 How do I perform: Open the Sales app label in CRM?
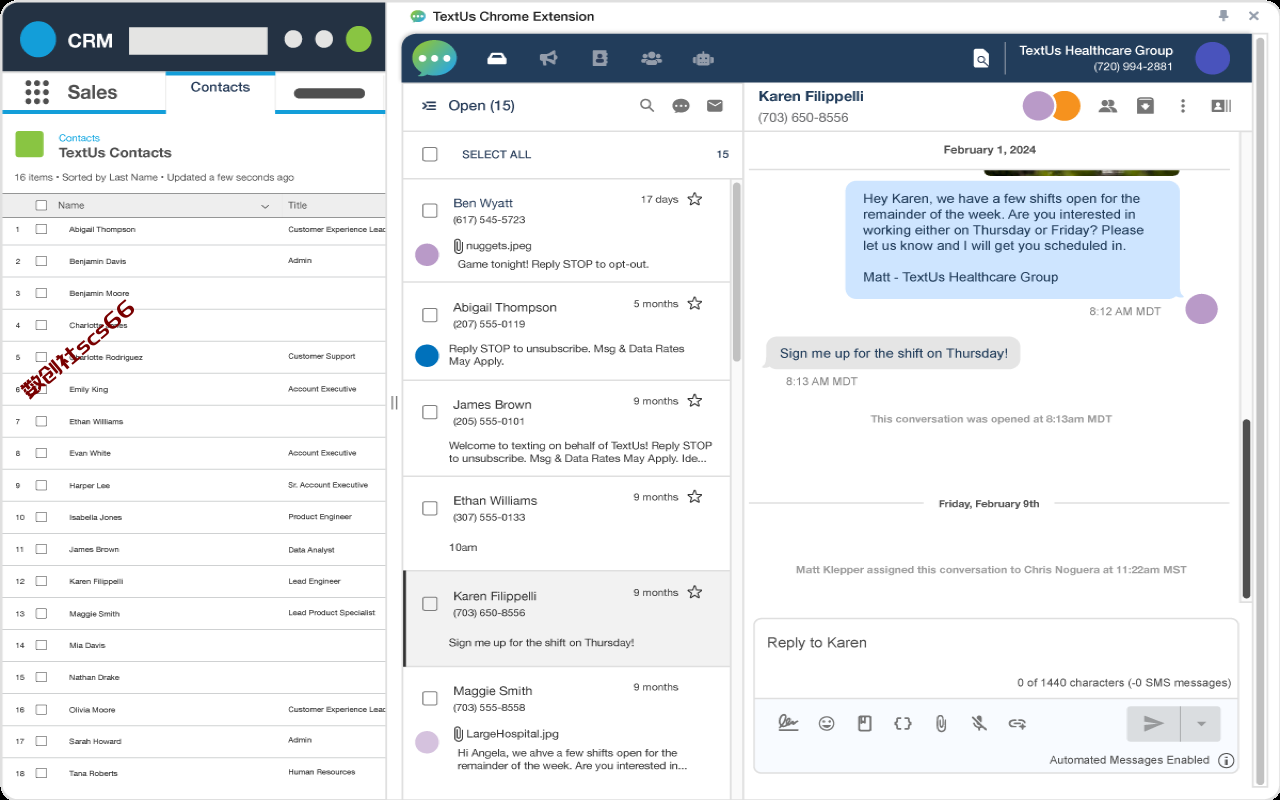point(92,92)
